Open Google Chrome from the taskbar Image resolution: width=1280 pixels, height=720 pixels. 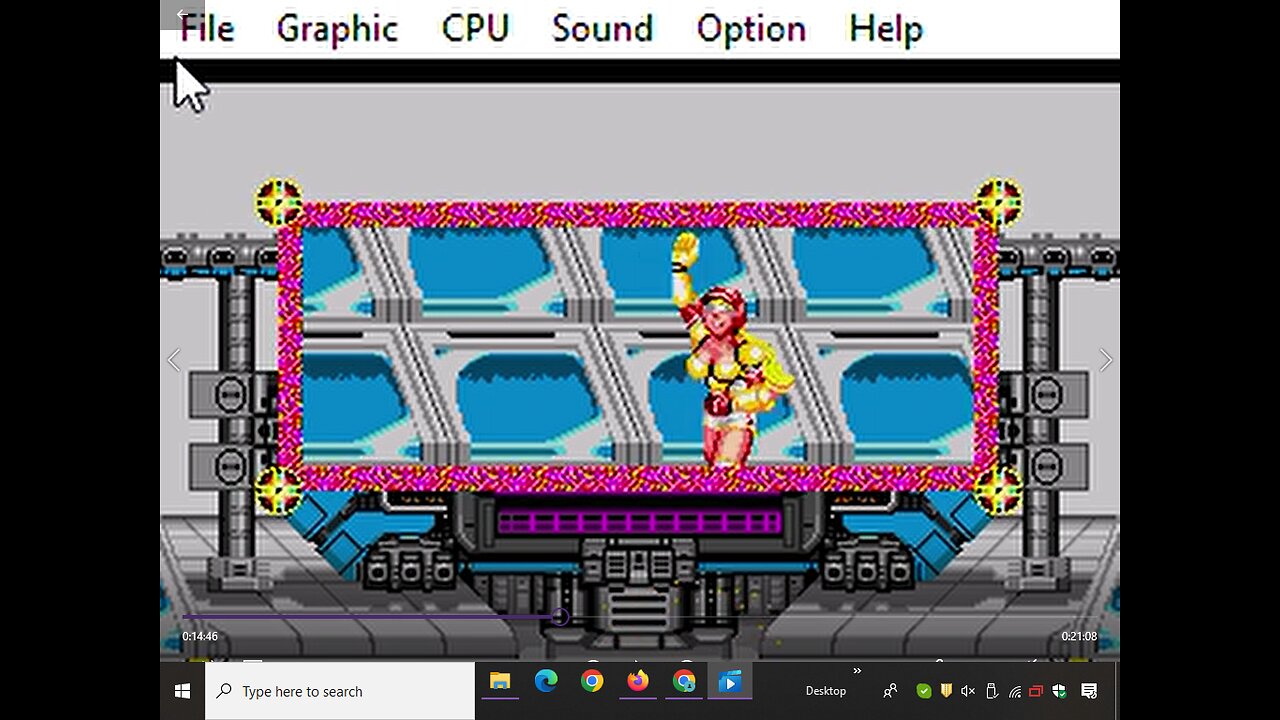click(x=592, y=682)
